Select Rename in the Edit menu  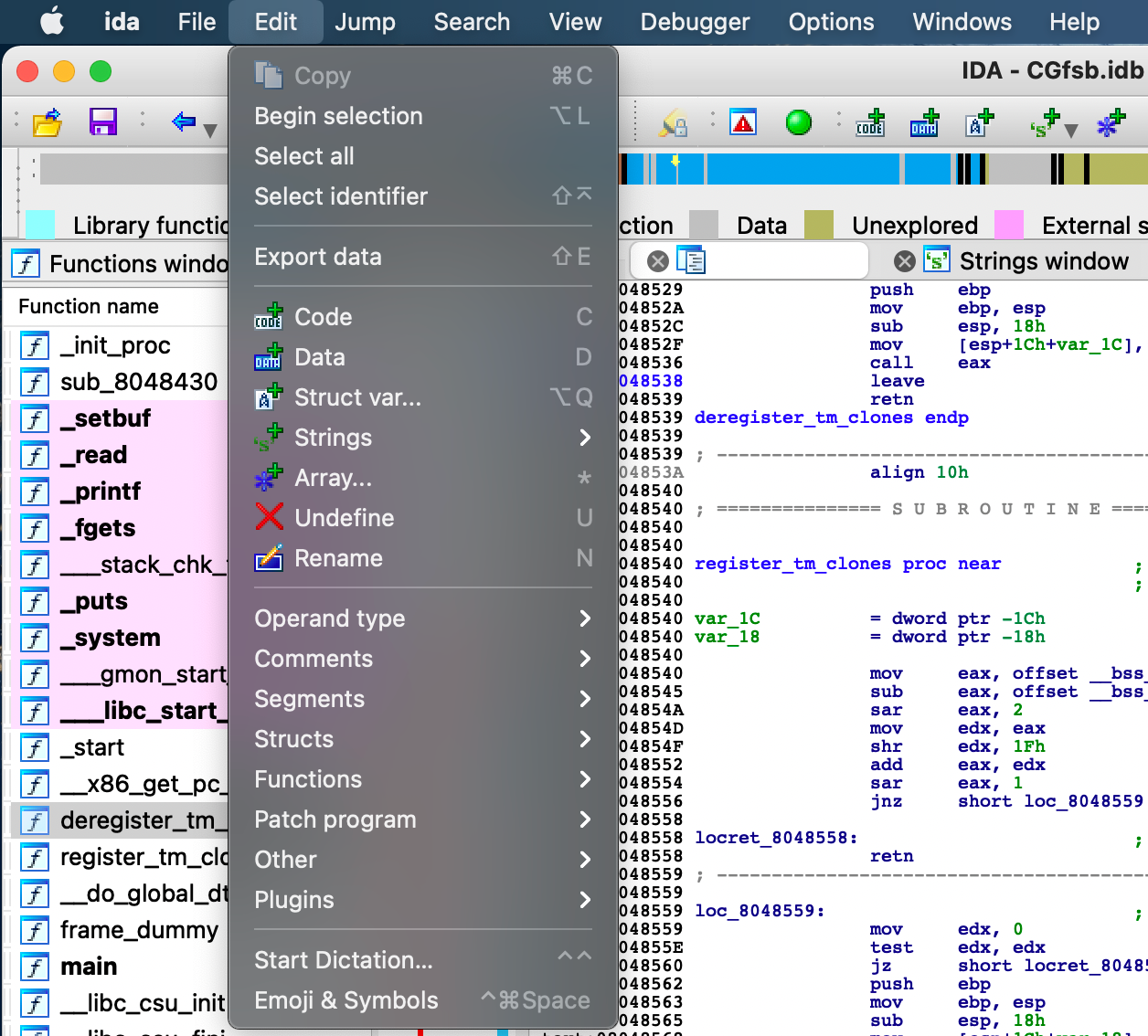point(423,558)
